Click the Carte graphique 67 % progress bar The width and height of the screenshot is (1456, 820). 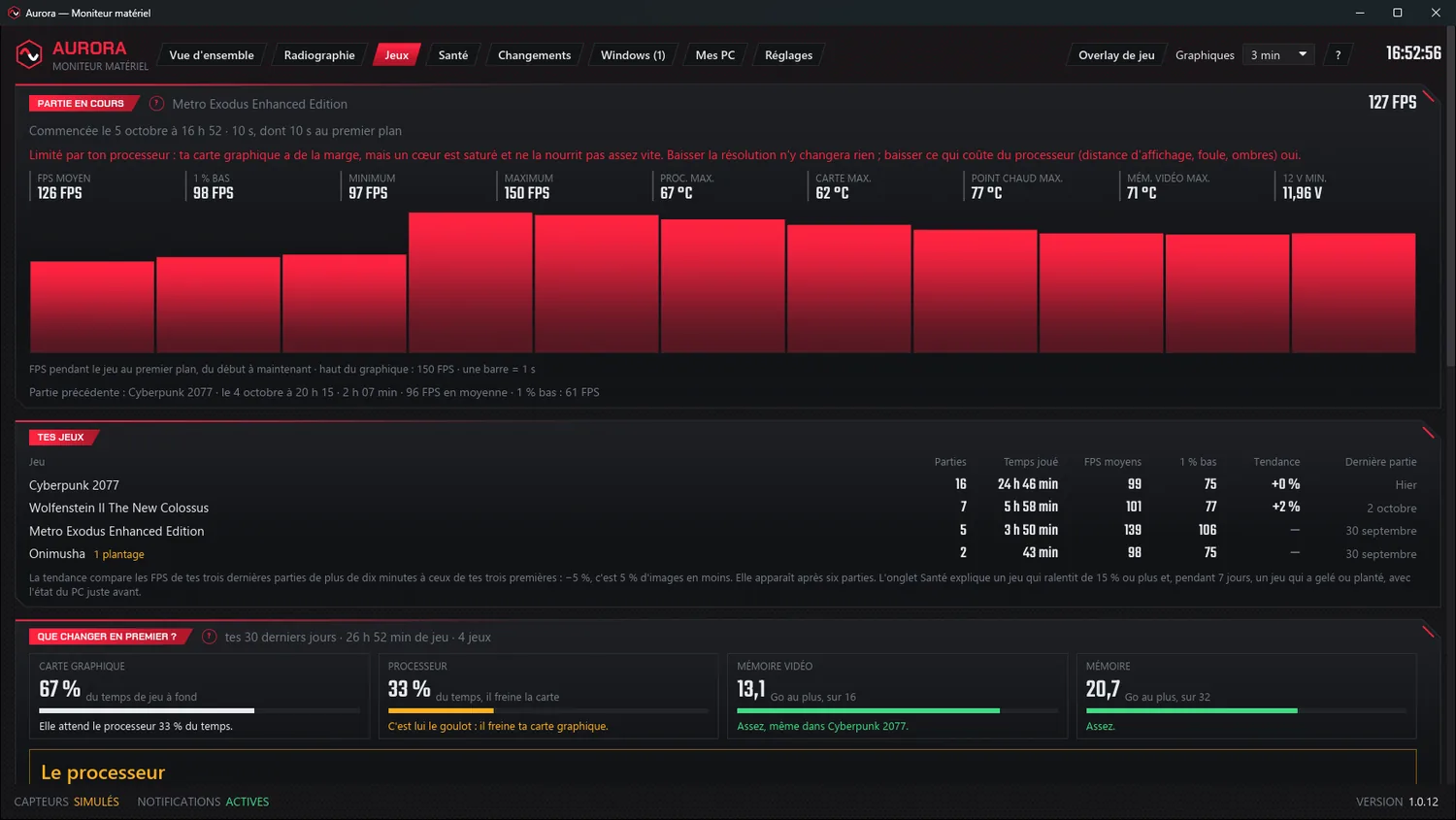(x=199, y=710)
